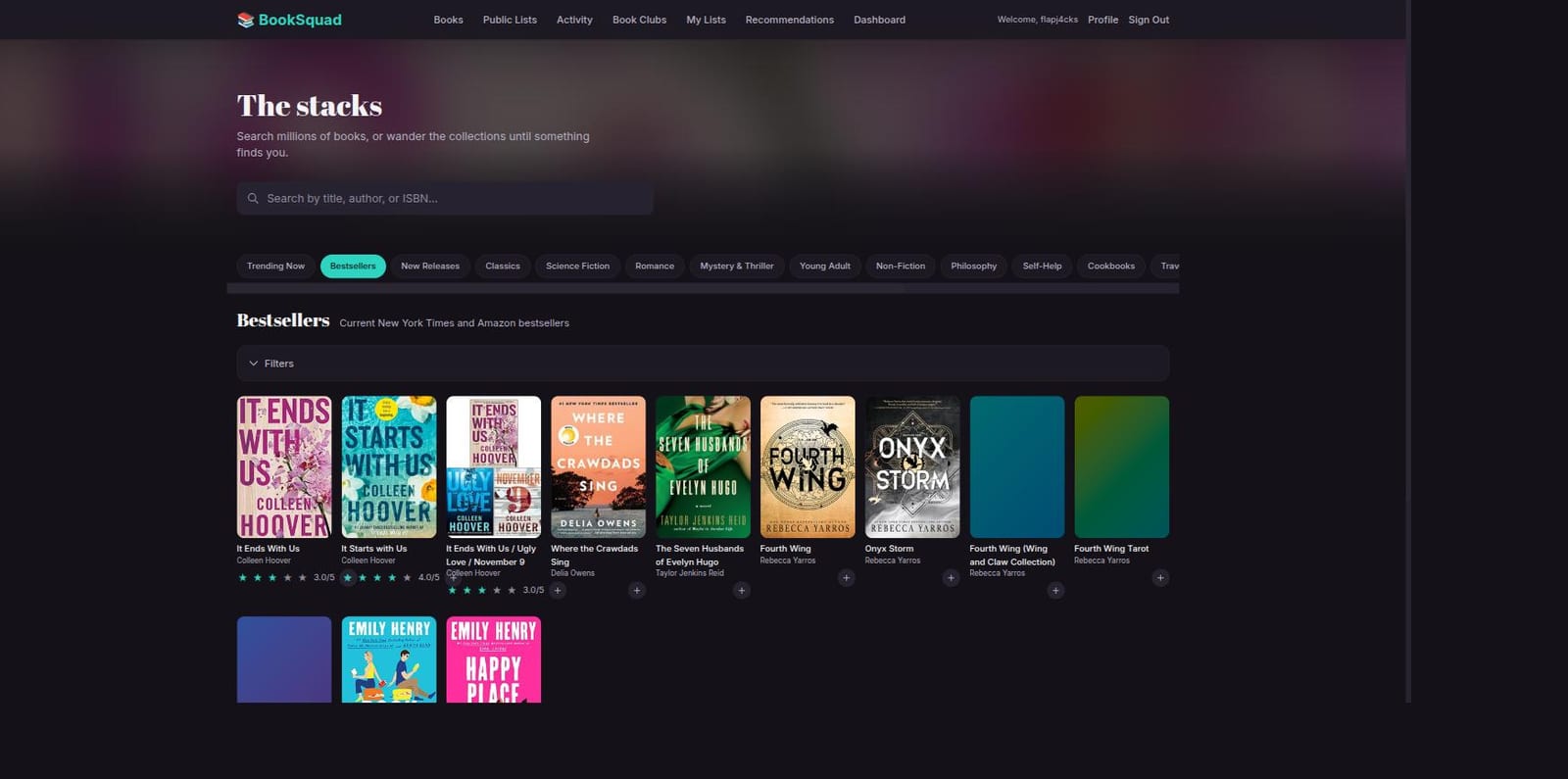
Task: Click the 'It Ends With Us' title text
Action: 268,549
